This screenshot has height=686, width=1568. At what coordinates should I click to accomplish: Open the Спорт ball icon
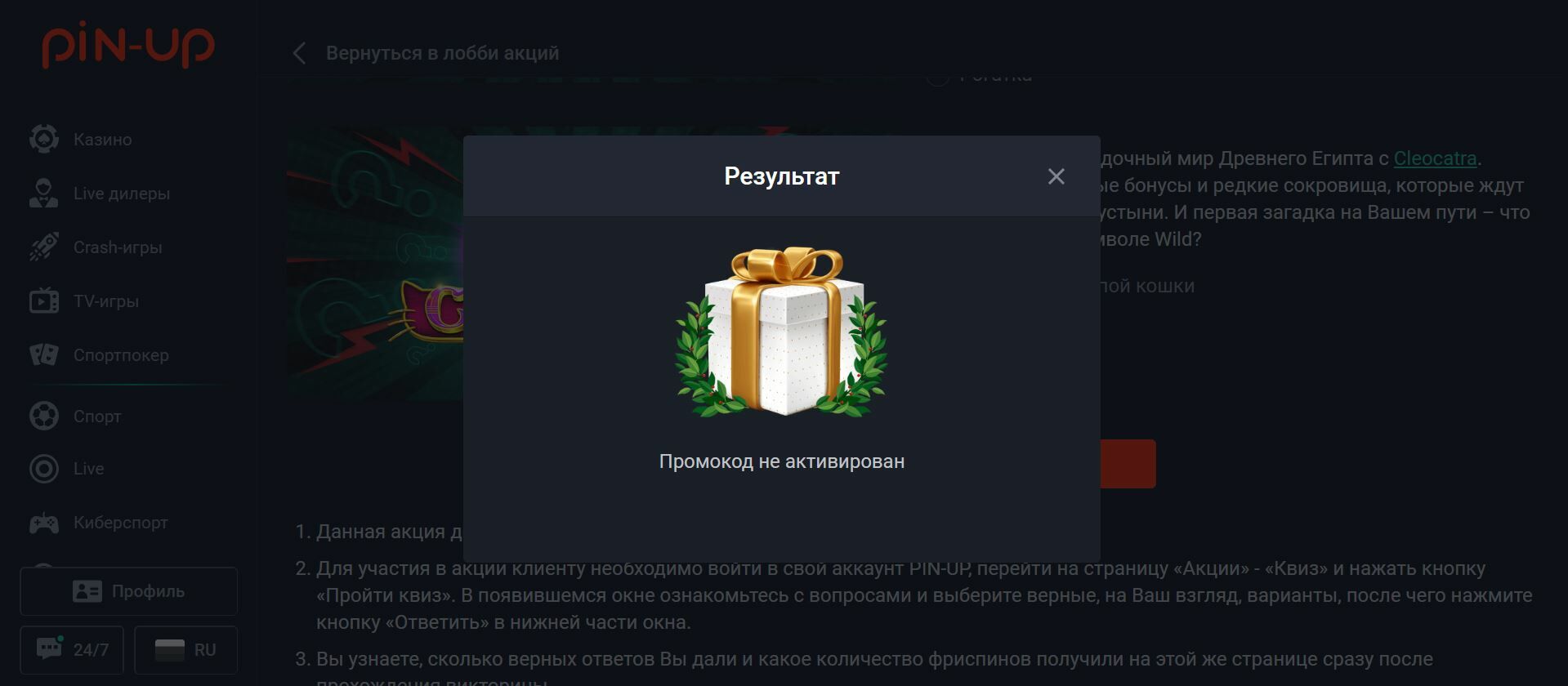[x=44, y=416]
